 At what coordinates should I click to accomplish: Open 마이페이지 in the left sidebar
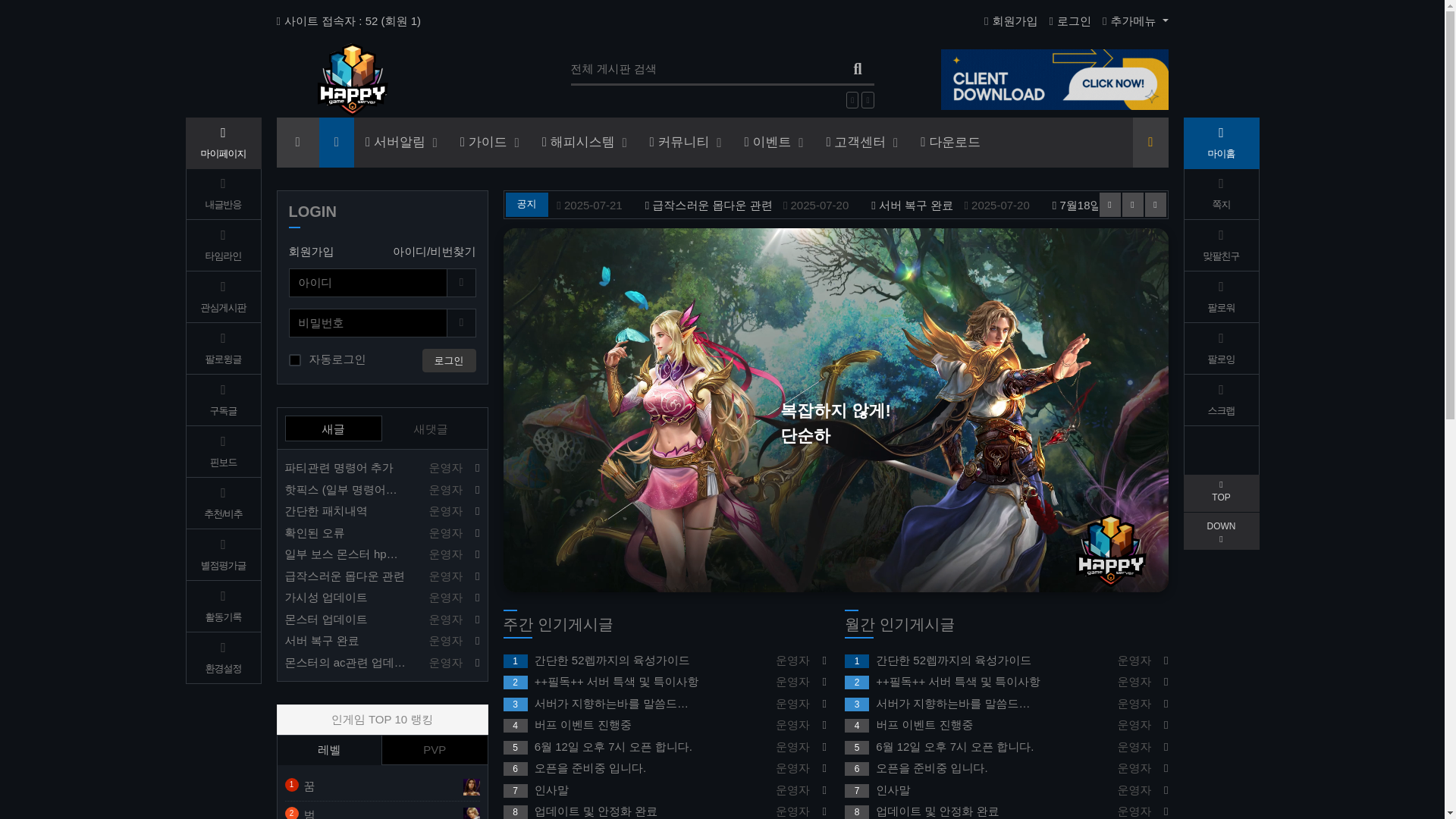[223, 143]
